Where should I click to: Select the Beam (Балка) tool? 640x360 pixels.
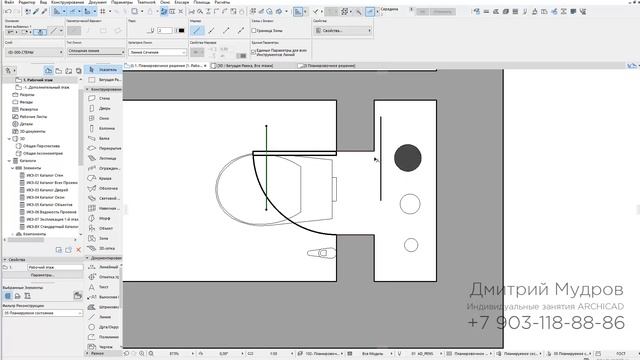[104, 138]
